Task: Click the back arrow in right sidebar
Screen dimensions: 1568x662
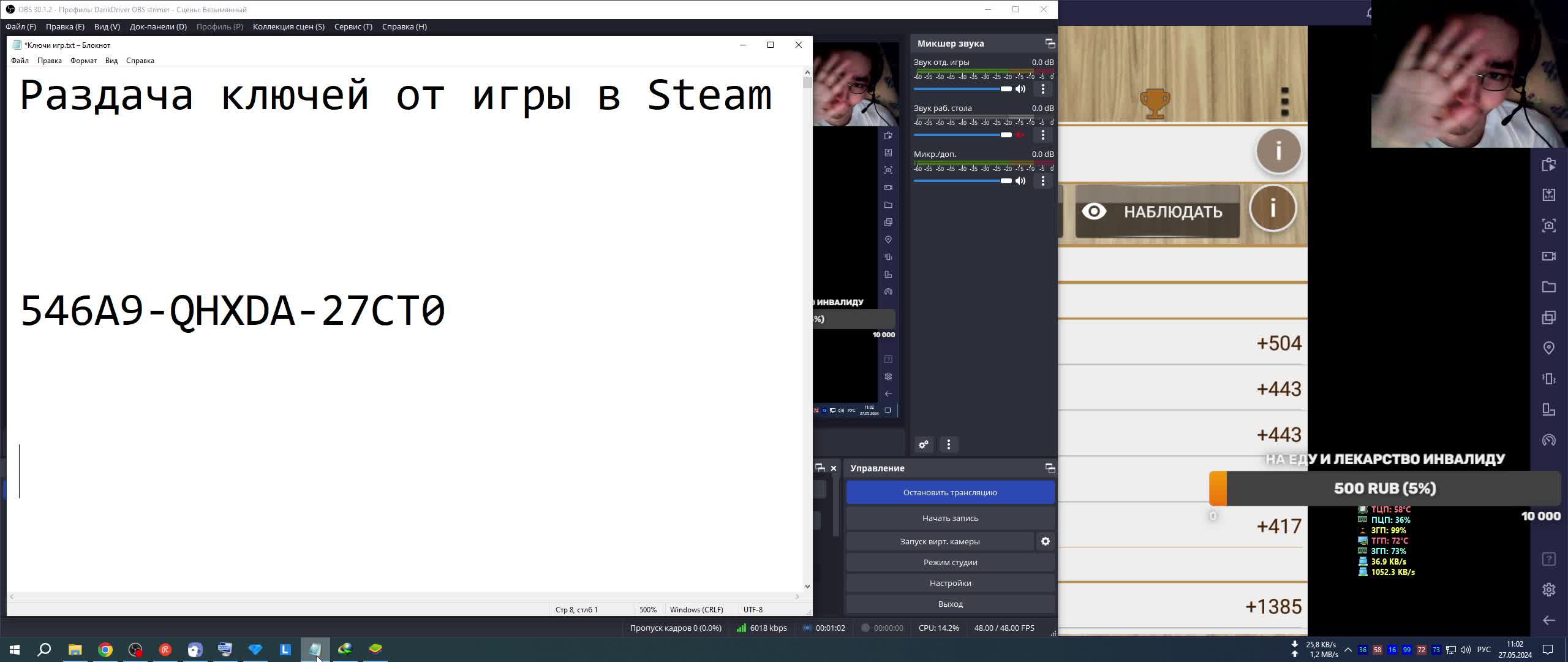Action: pyautogui.click(x=1548, y=620)
